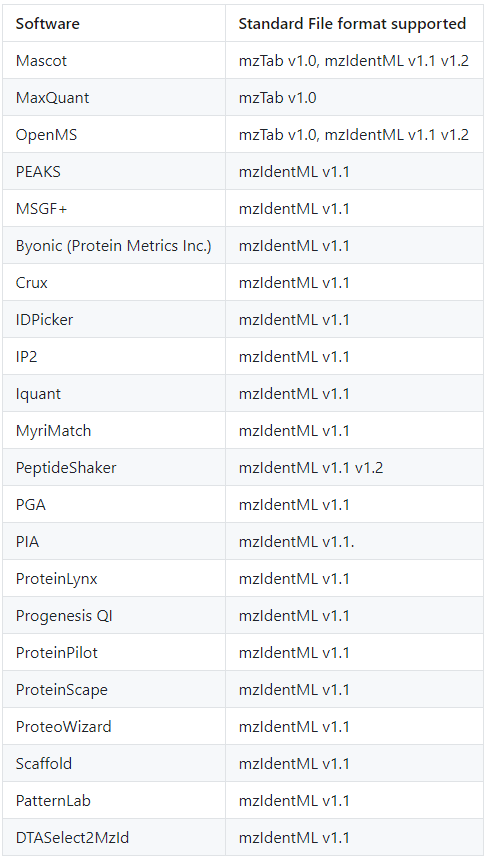
Task: Select the PIA software cell
Action: pyautogui.click(x=114, y=542)
